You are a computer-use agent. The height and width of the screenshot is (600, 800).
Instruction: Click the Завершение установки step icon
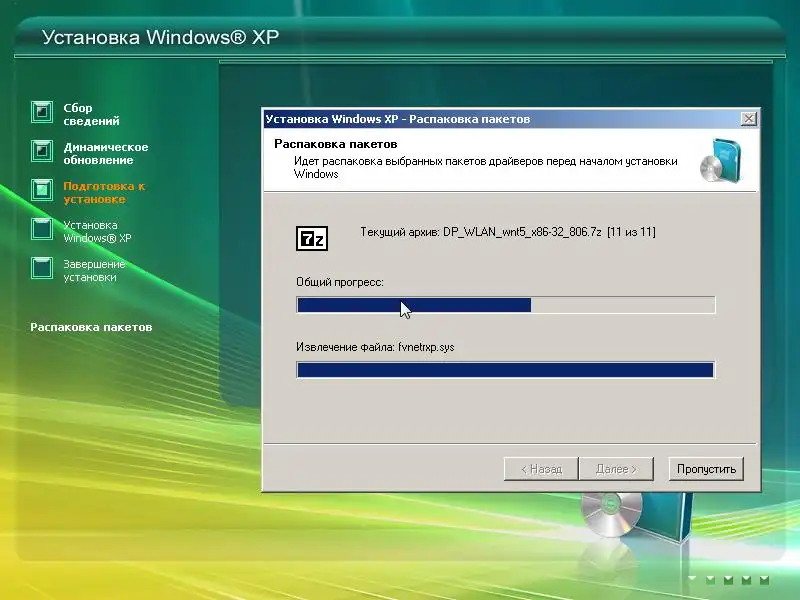tap(42, 268)
